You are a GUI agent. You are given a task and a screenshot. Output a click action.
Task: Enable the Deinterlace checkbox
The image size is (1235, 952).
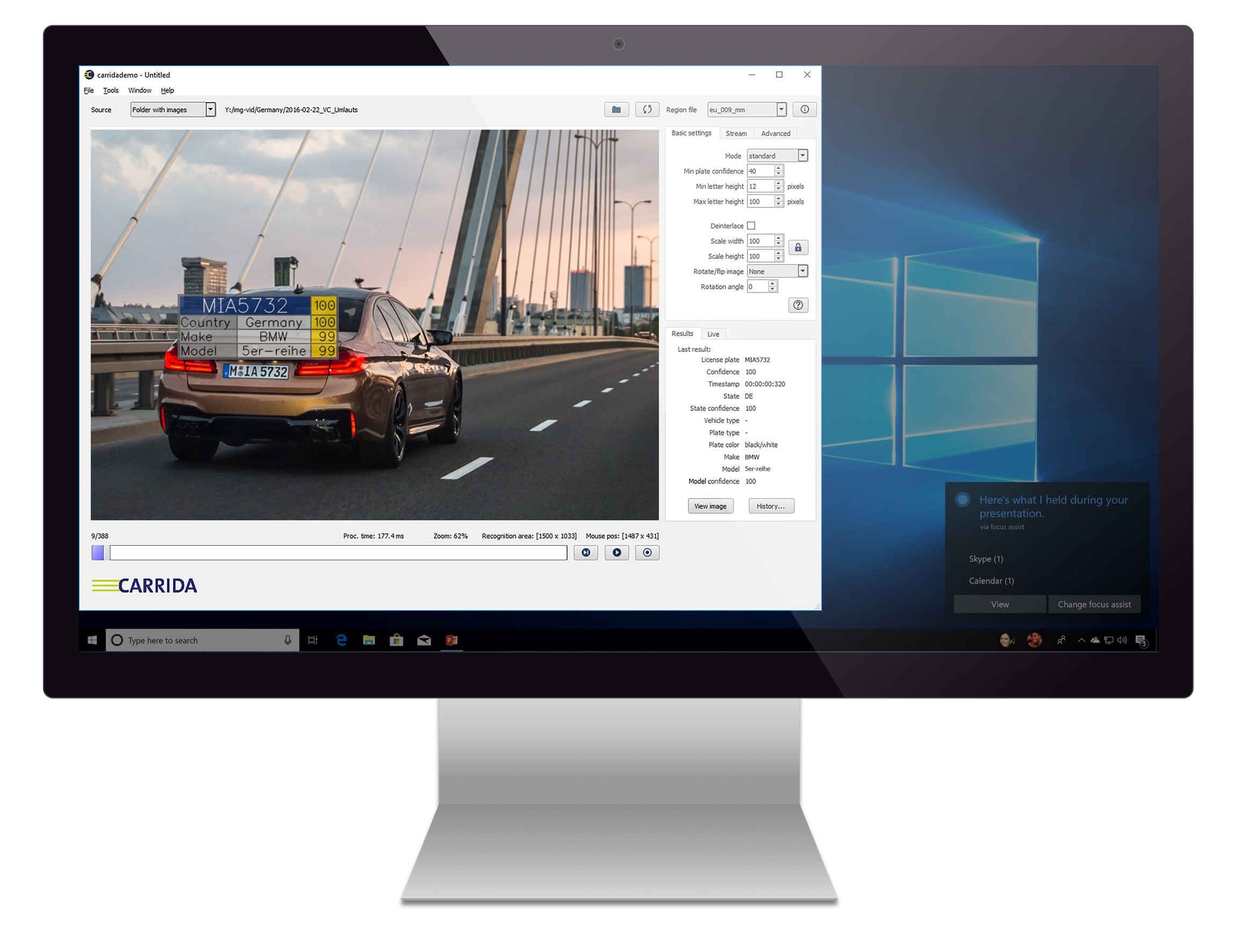point(751,226)
